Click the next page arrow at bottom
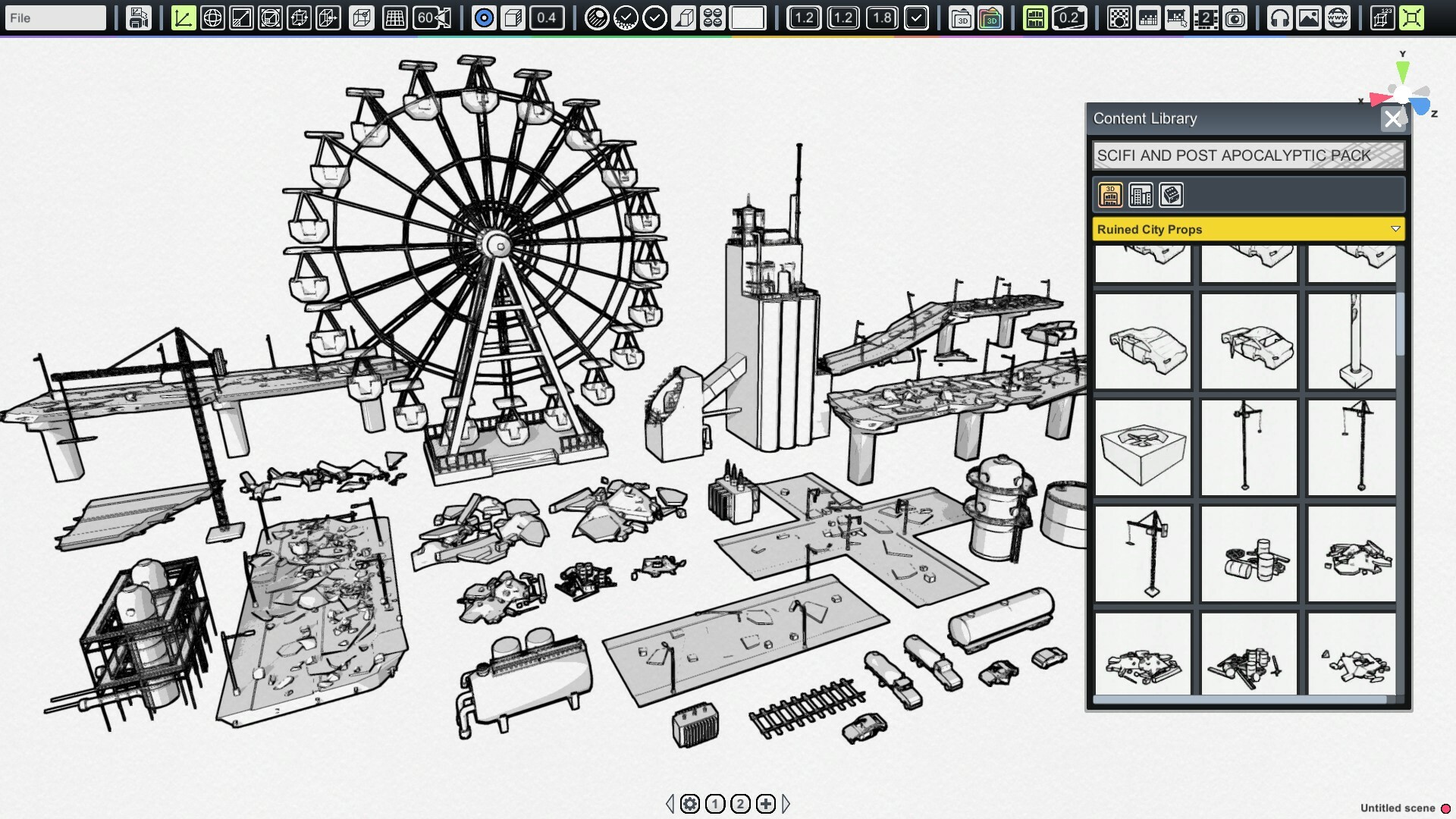1456x819 pixels. (786, 804)
